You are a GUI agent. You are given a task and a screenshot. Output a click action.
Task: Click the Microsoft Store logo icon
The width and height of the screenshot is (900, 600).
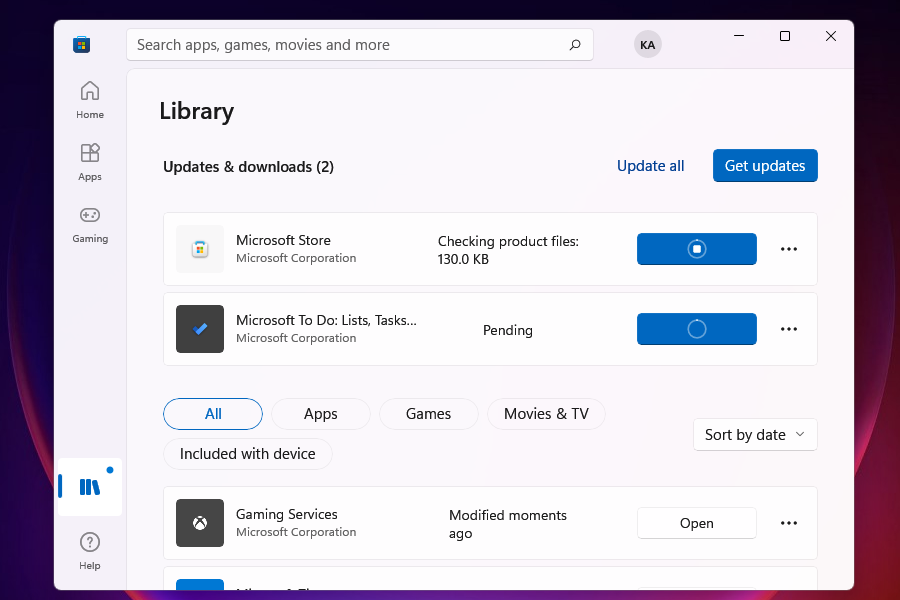[x=82, y=45]
